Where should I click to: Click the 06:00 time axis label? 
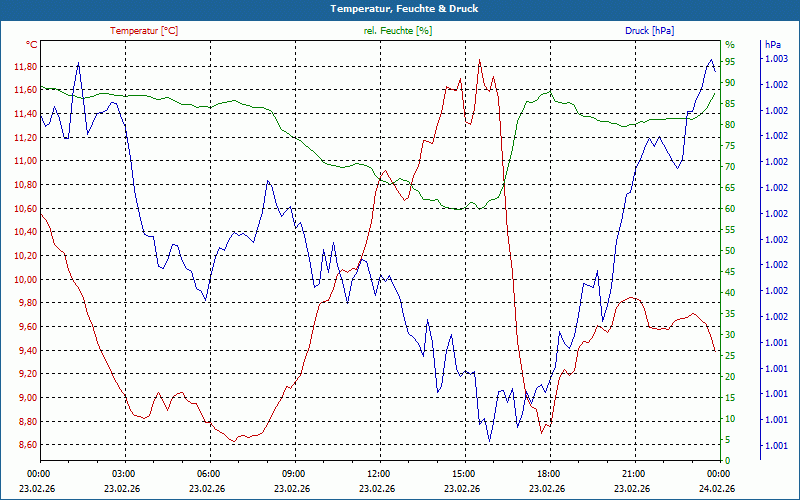tap(209, 473)
